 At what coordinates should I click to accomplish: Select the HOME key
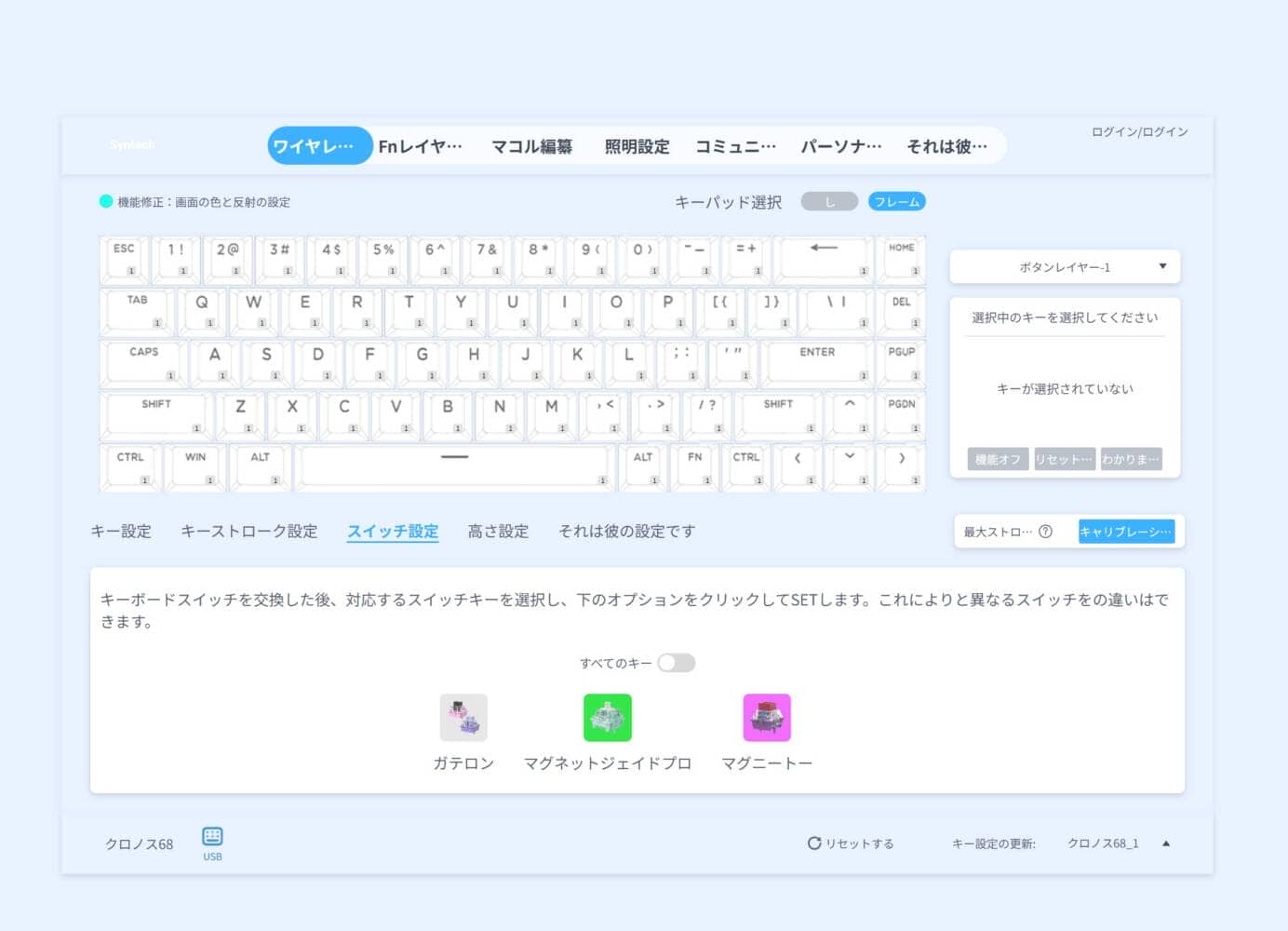902,259
